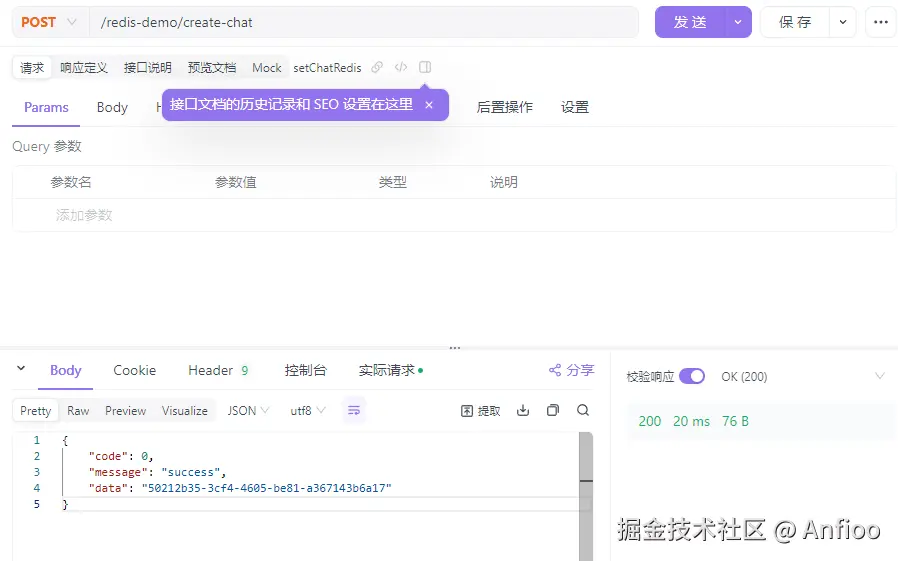Select the 请求 tab
This screenshot has width=898, height=561.
pyautogui.click(x=32, y=68)
